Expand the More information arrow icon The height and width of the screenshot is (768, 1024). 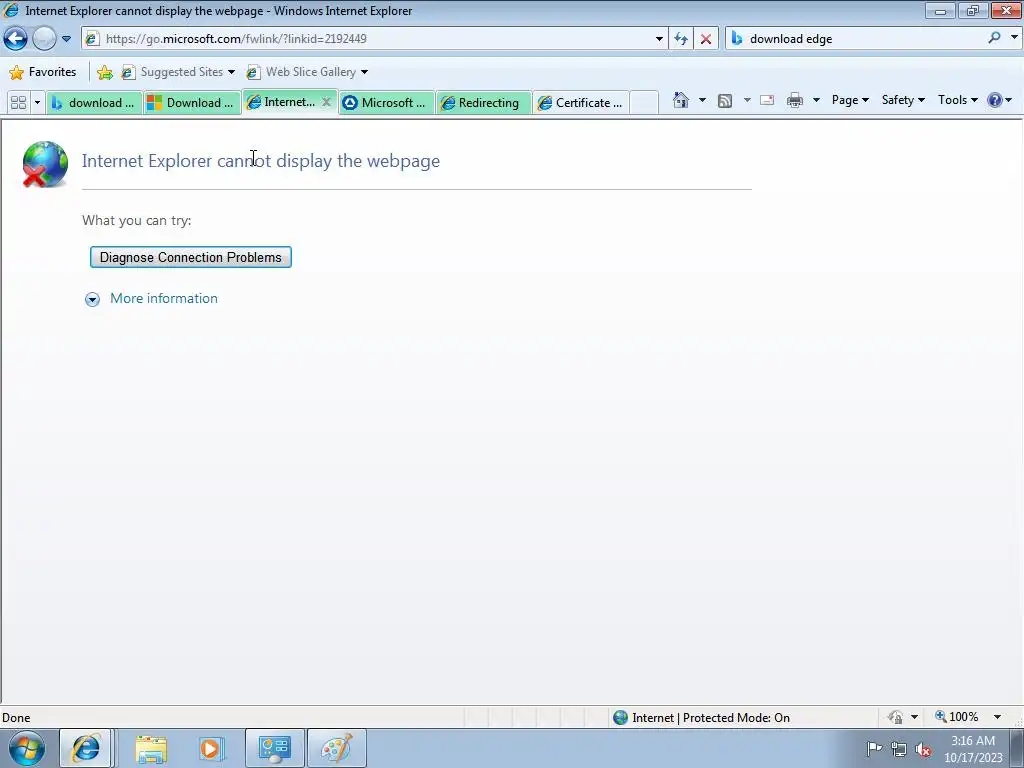92,299
